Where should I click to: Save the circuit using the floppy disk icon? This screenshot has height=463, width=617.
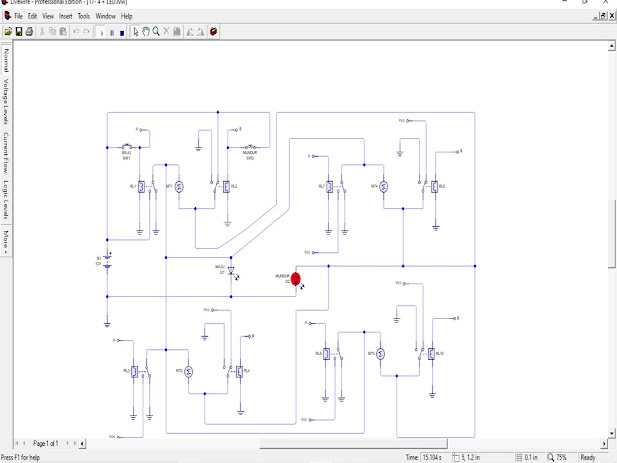tap(18, 31)
